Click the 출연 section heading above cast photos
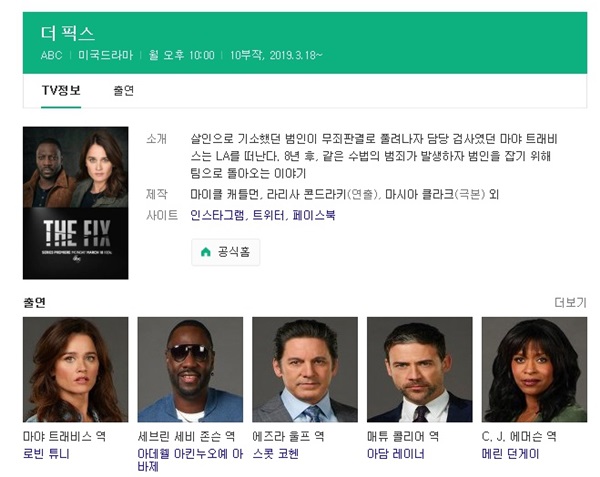 [34, 303]
